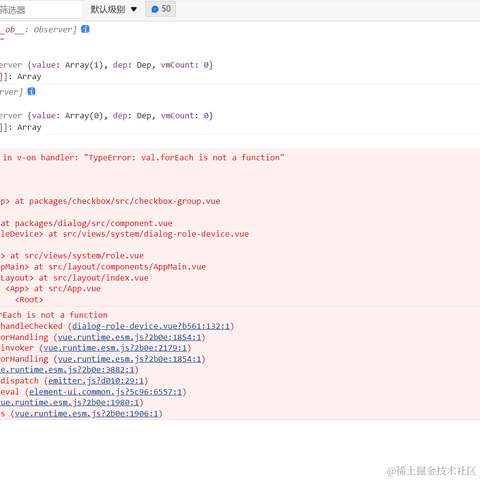Open the vue.runtime.esm.js?2b0e:1980:1 link
Screen dimensions: 480x480
click(69, 403)
